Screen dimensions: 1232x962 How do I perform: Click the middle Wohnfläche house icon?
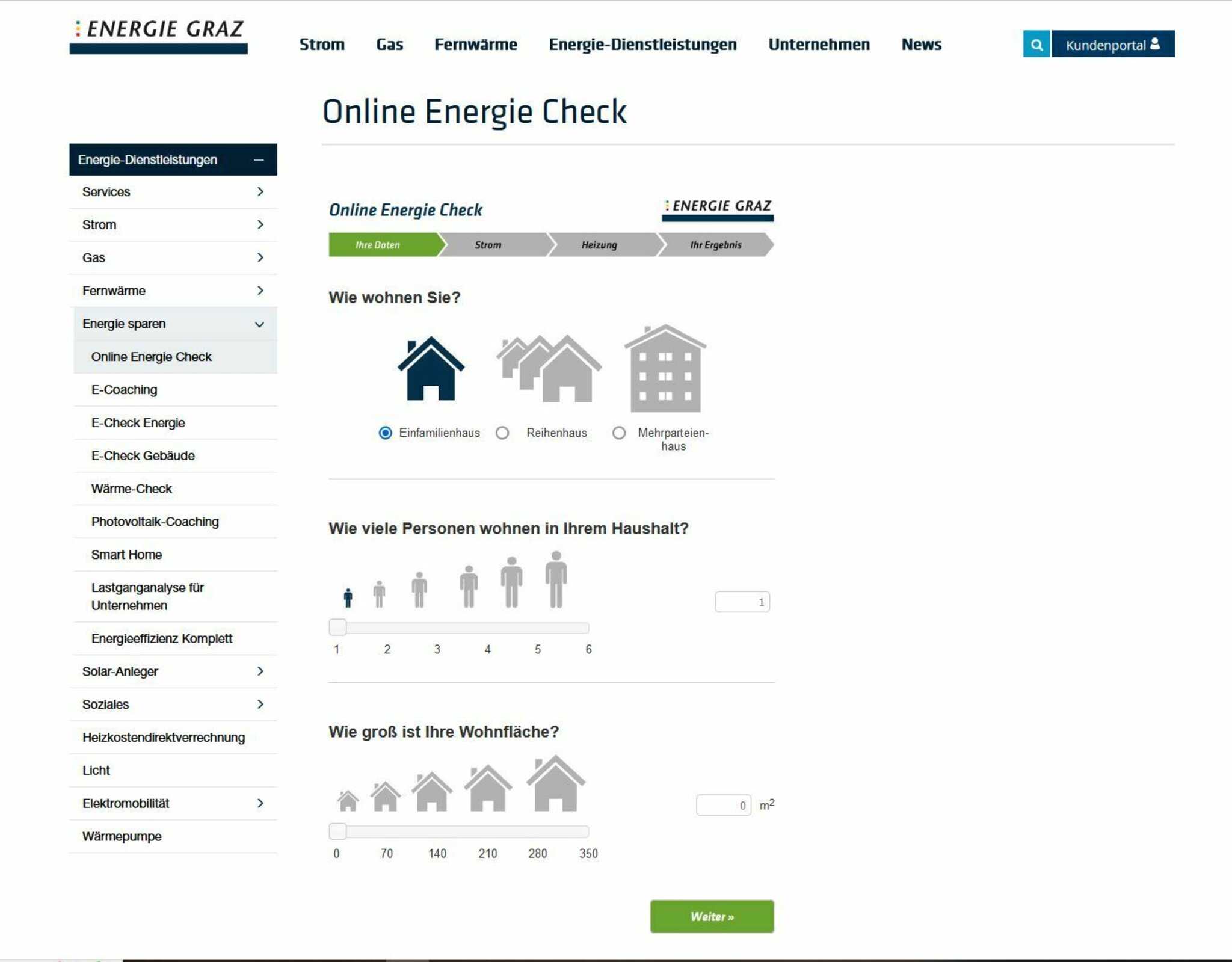click(x=431, y=792)
